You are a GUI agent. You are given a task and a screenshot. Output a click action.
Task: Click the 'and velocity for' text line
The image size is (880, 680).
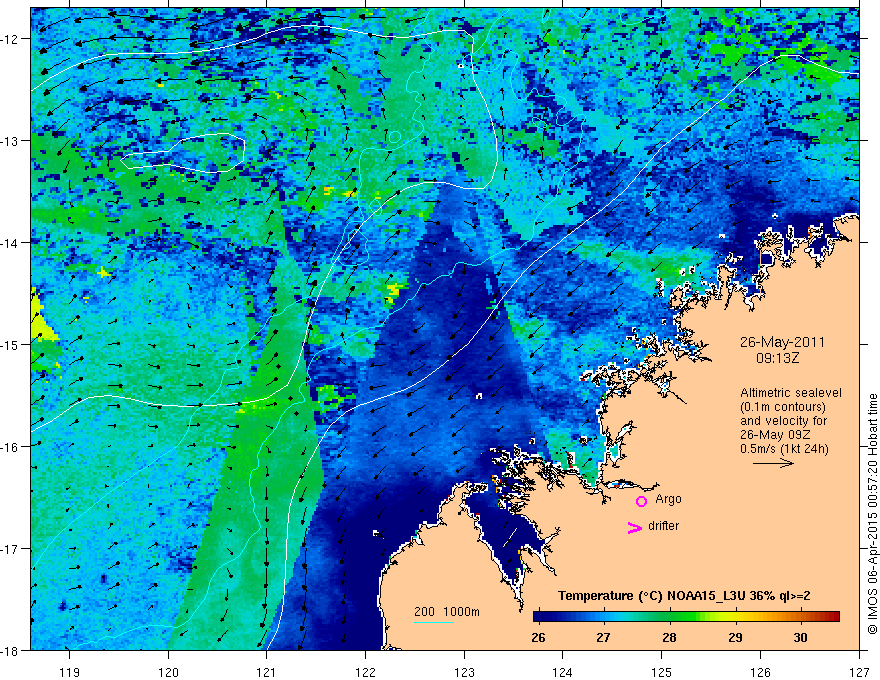pyautogui.click(x=783, y=421)
